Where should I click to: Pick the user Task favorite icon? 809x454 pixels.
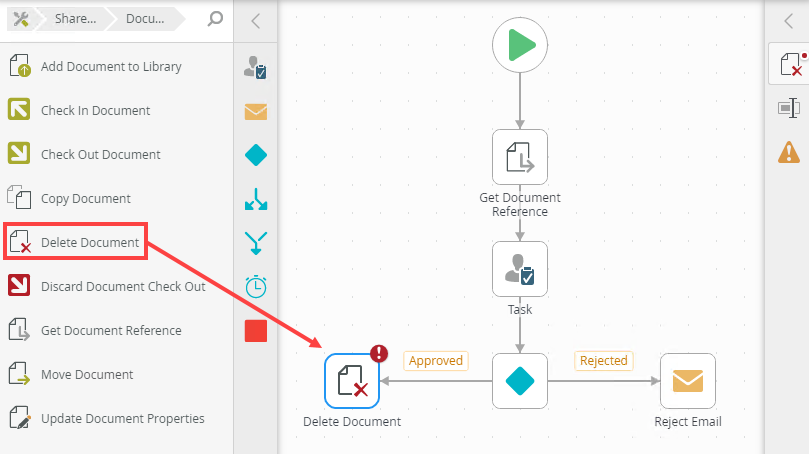point(255,67)
